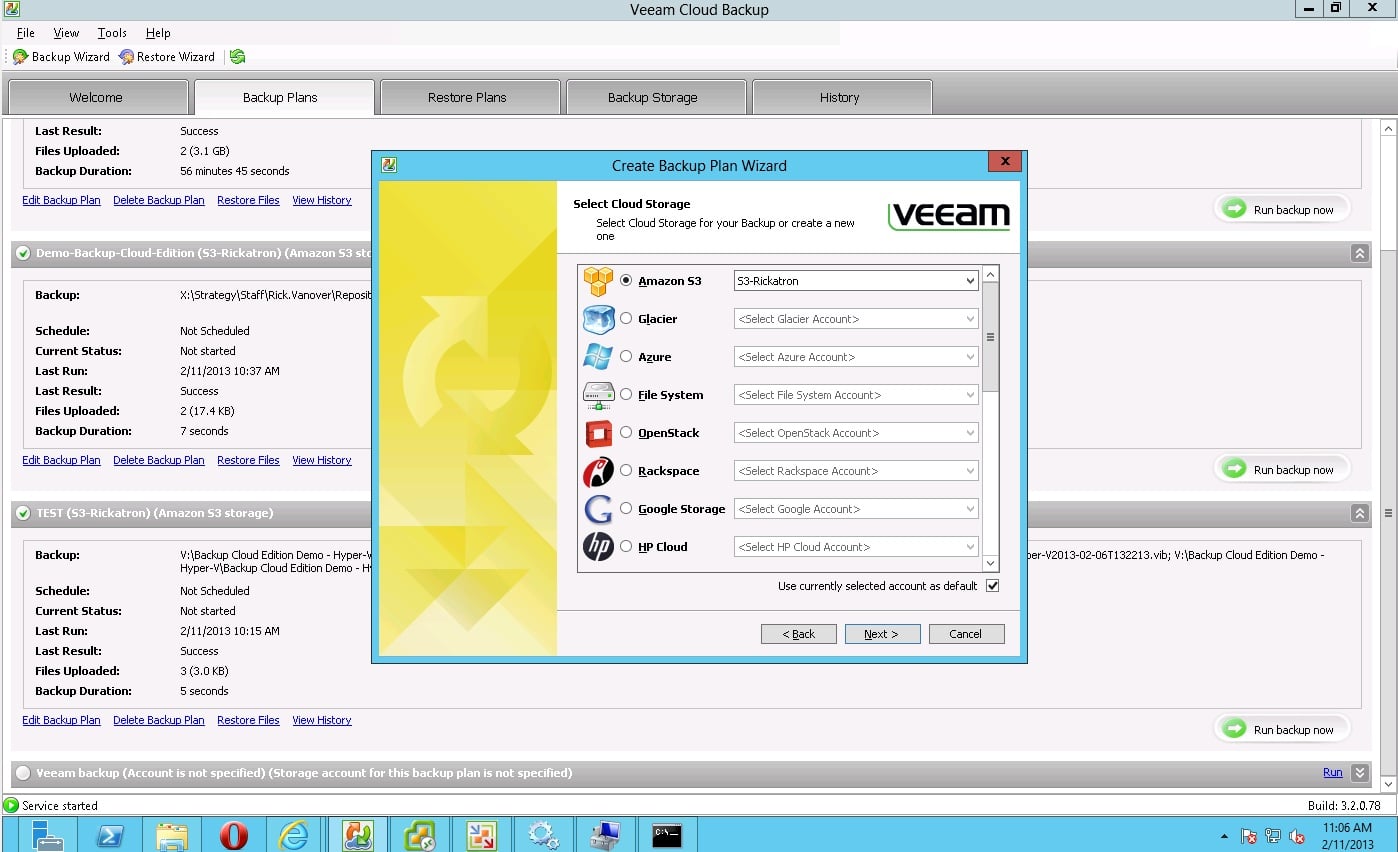Open the S3-Rickatron account dropdown
The width and height of the screenshot is (1398, 852).
point(856,281)
